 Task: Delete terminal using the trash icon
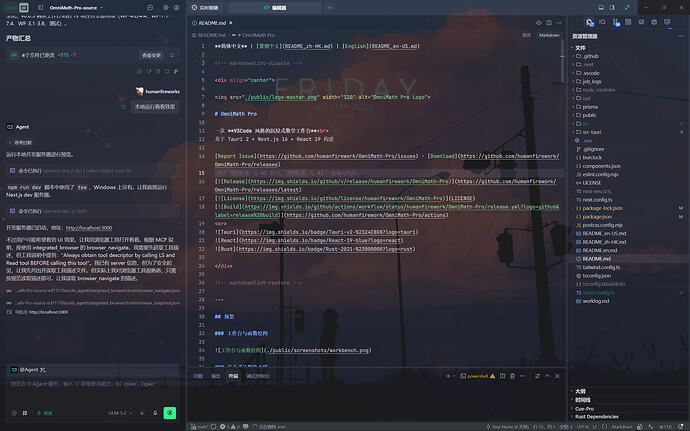512,376
